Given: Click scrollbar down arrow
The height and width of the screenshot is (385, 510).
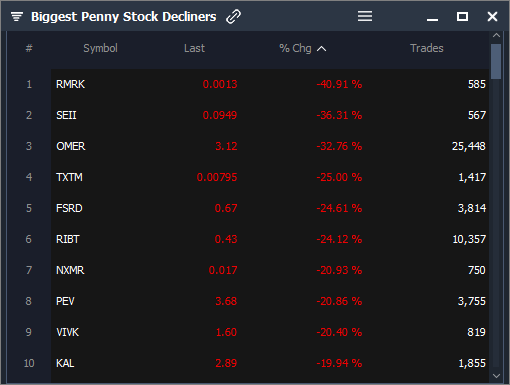Looking at the screenshot, I should pos(496,376).
